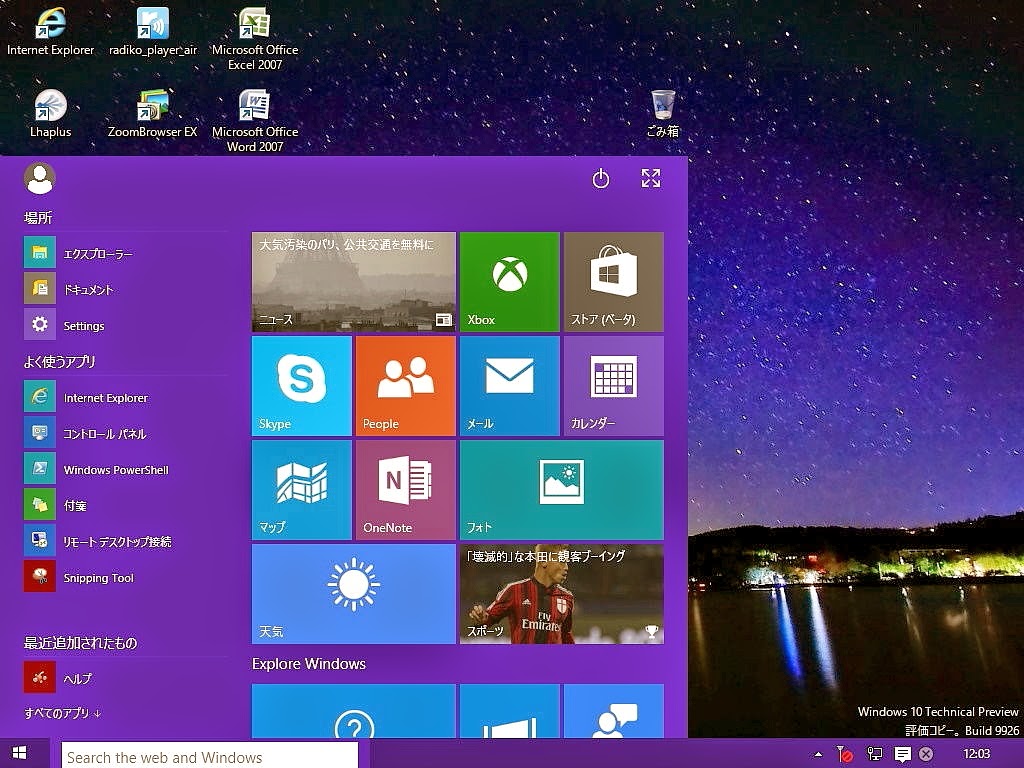
Task: Select the Microsoft Office Excel 2007 shortcut
Action: (255, 39)
